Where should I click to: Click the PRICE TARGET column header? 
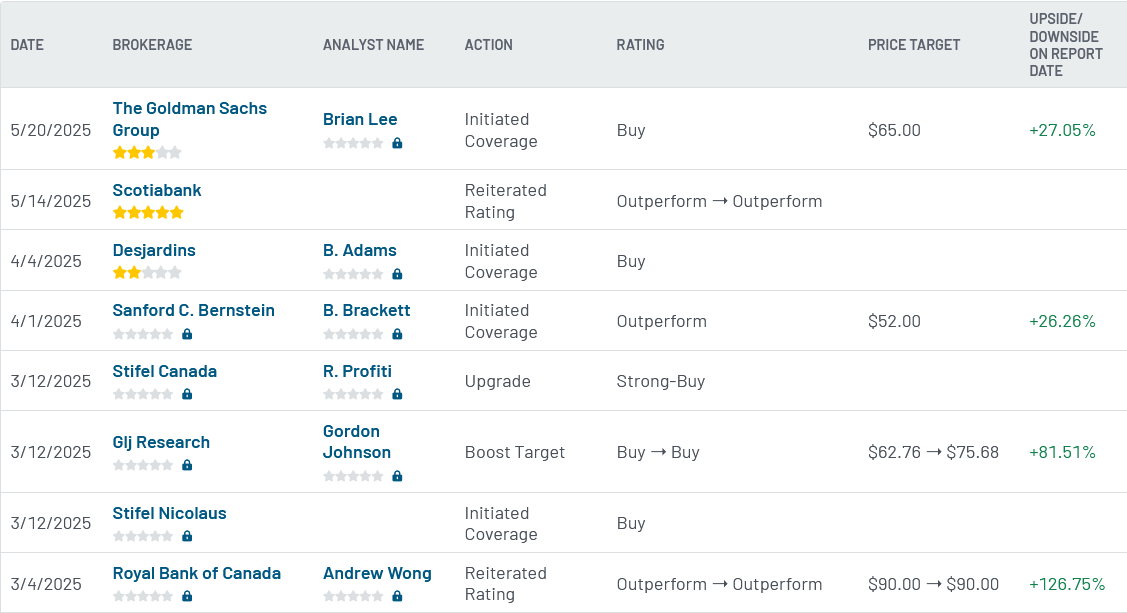pyautogui.click(x=914, y=45)
